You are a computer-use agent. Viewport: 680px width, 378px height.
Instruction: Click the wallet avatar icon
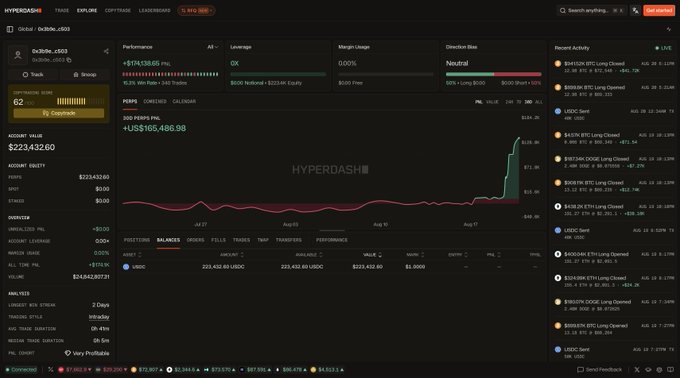pos(18,55)
